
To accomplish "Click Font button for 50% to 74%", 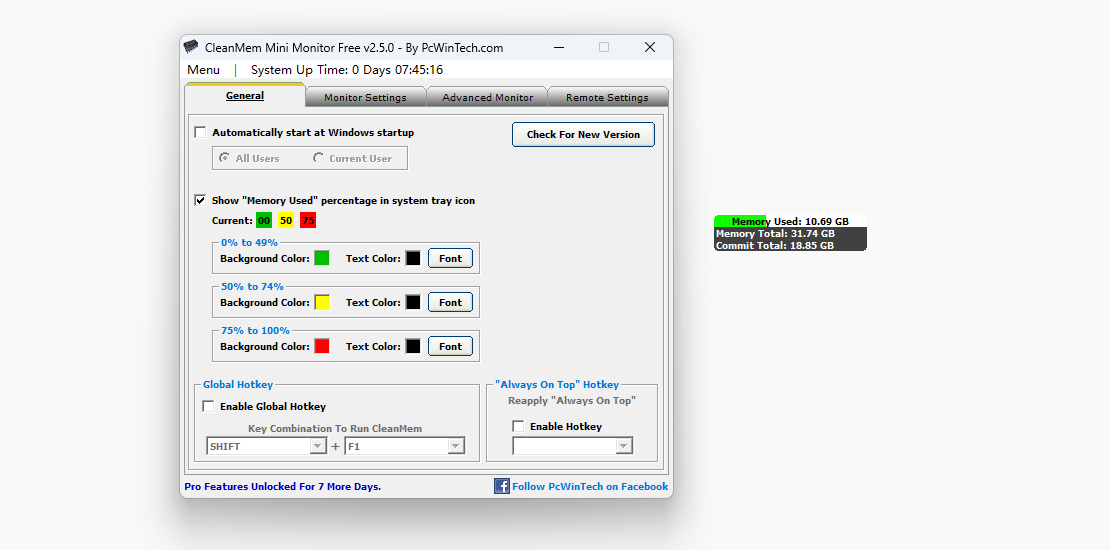I will pyautogui.click(x=450, y=302).
